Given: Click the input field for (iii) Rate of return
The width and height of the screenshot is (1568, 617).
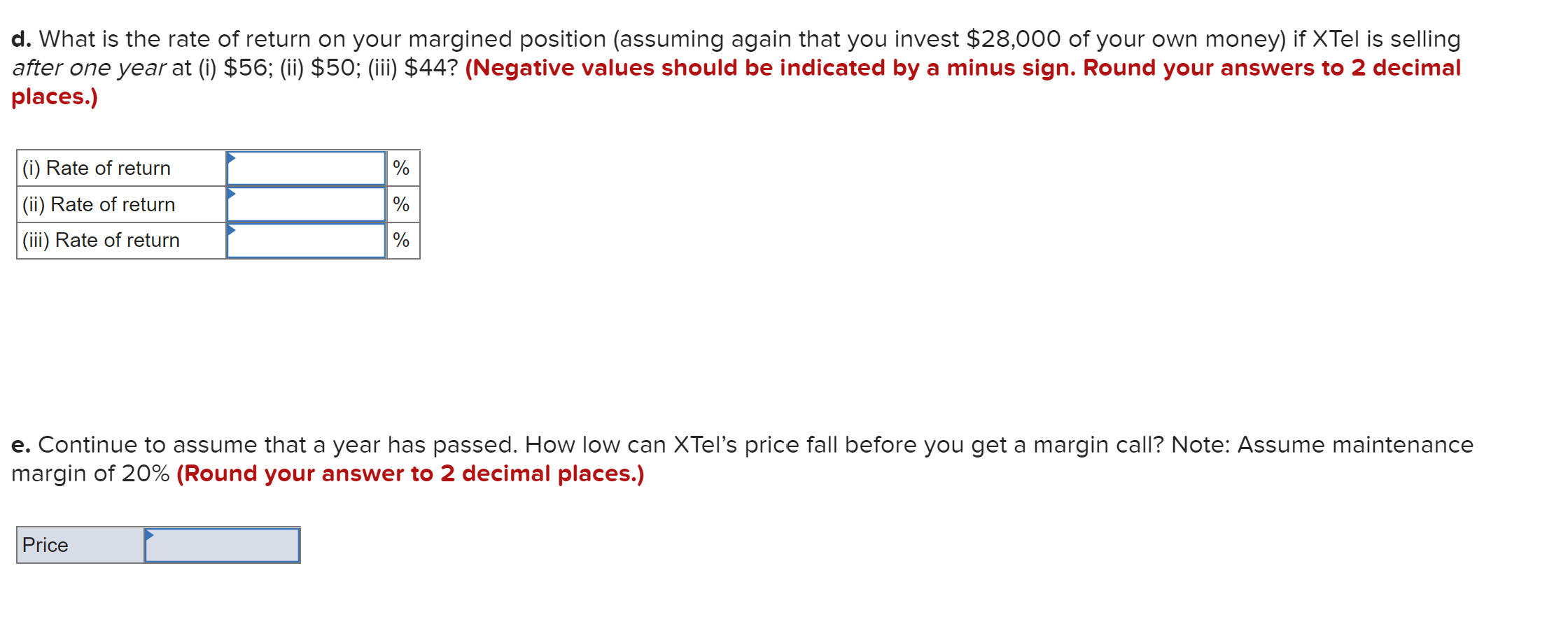Looking at the screenshot, I should pyautogui.click(x=307, y=241).
